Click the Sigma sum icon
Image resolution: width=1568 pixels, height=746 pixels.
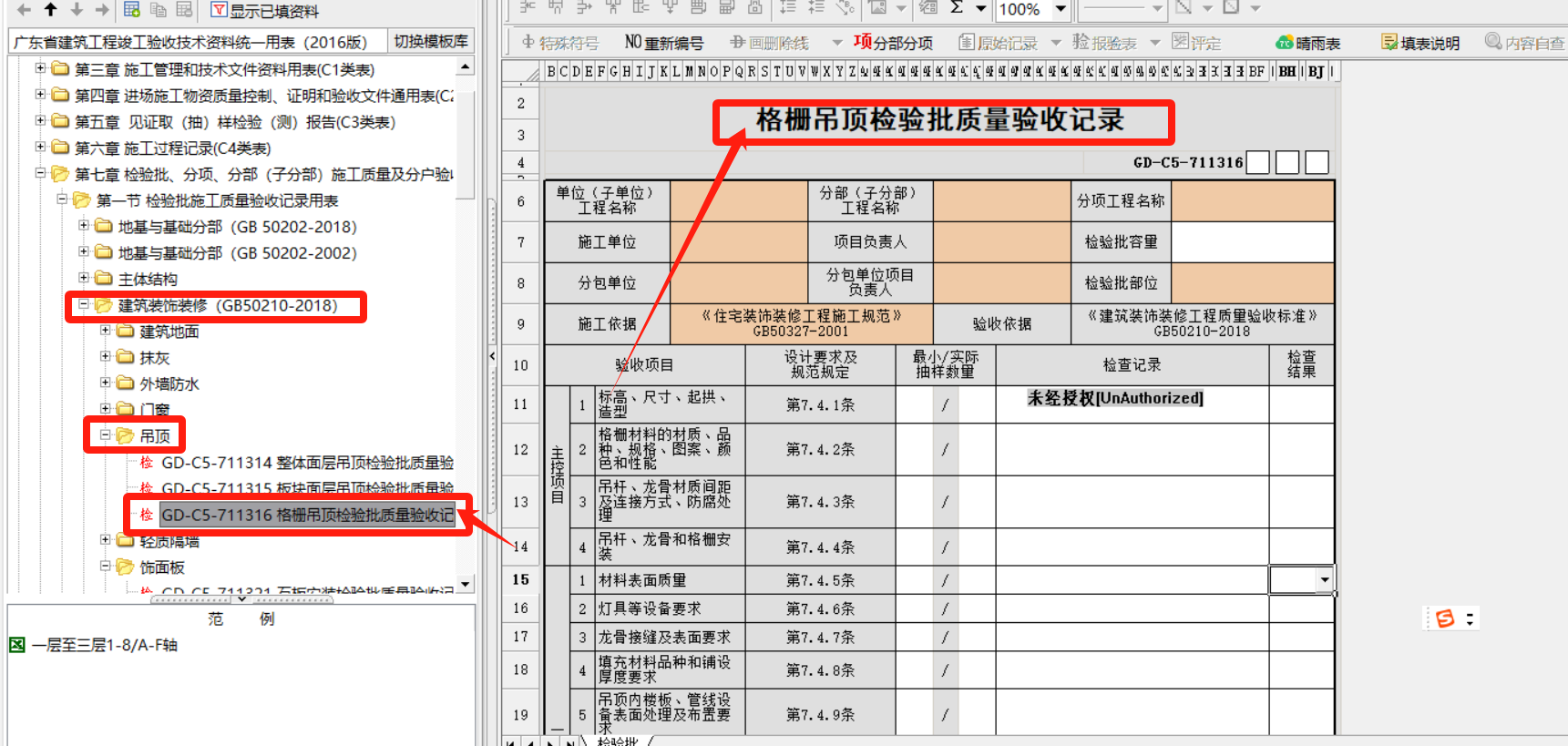[x=957, y=8]
